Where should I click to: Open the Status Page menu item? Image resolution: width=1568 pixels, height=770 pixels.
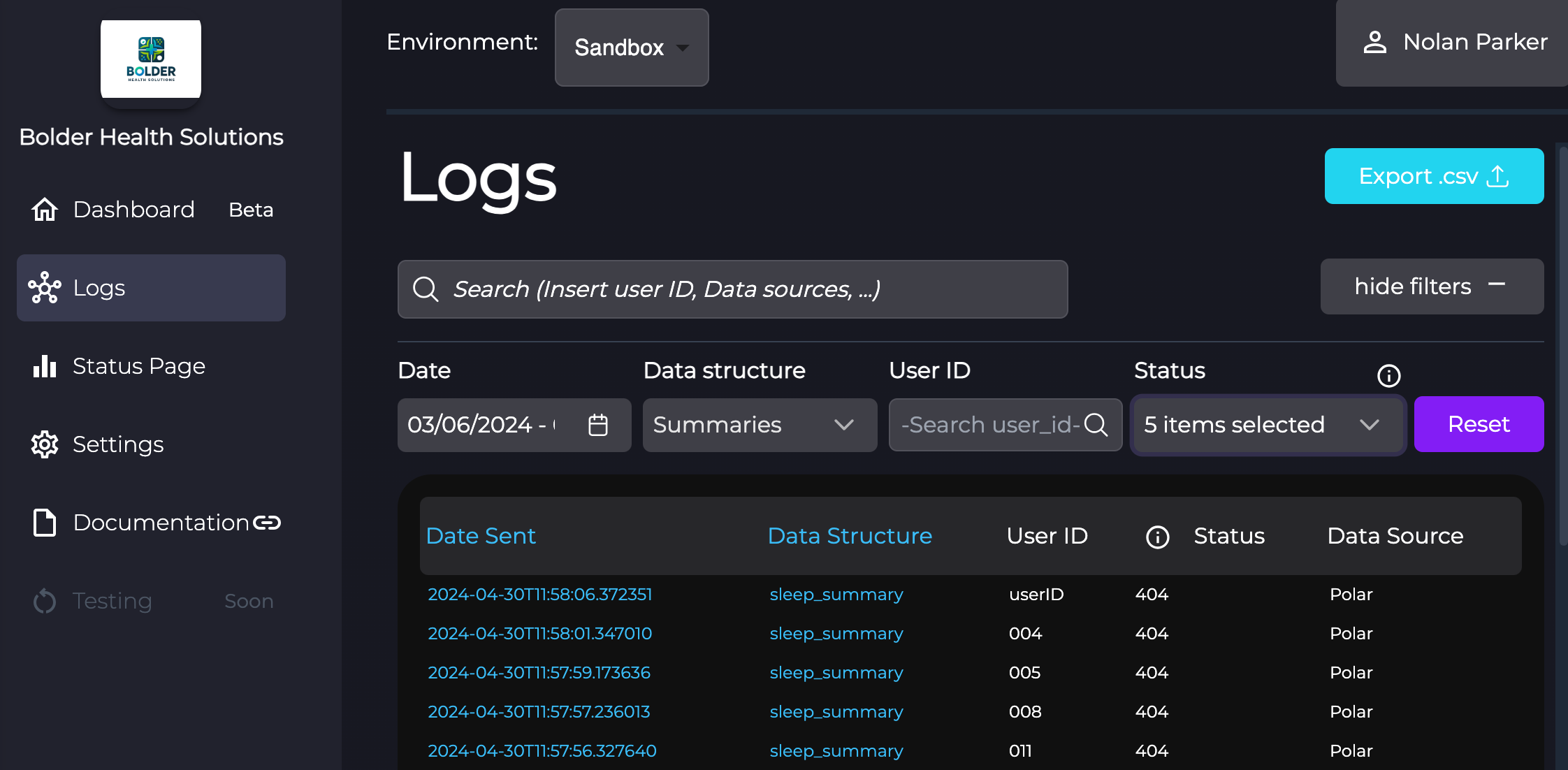[152, 366]
